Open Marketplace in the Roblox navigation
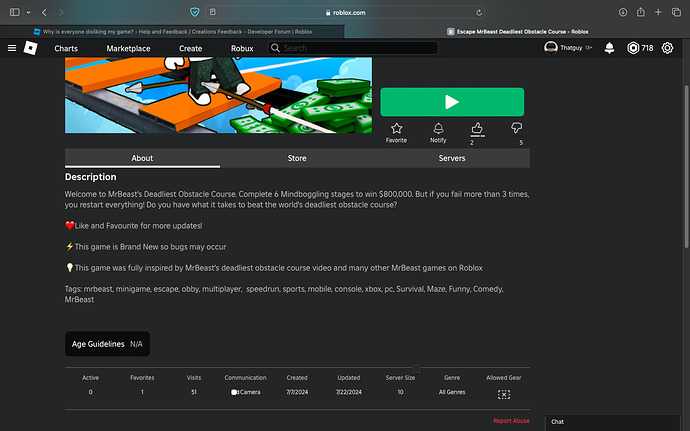Image resolution: width=690 pixels, height=431 pixels. pos(128,48)
